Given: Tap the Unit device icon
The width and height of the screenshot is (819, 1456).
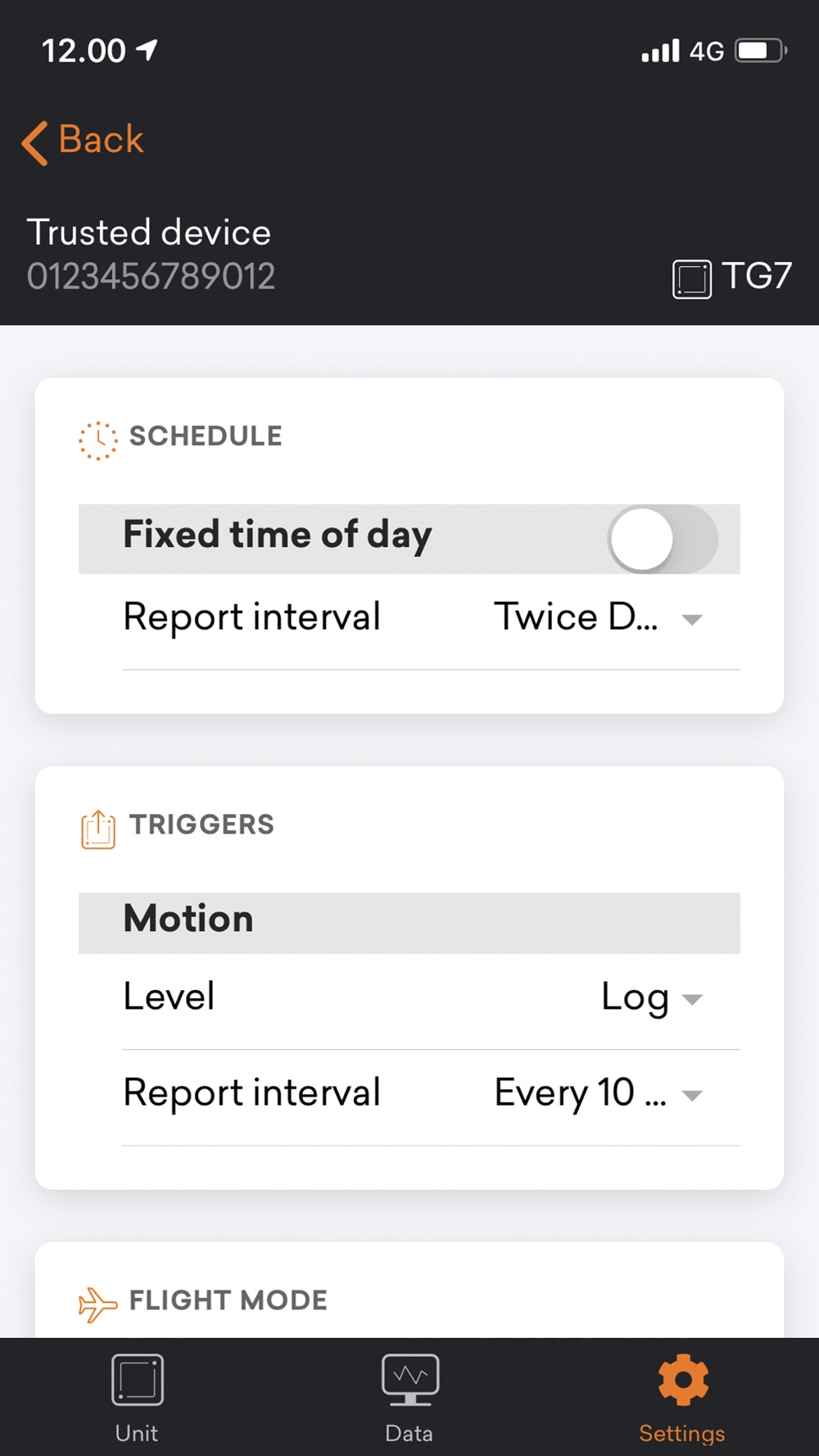Looking at the screenshot, I should click(138, 1380).
